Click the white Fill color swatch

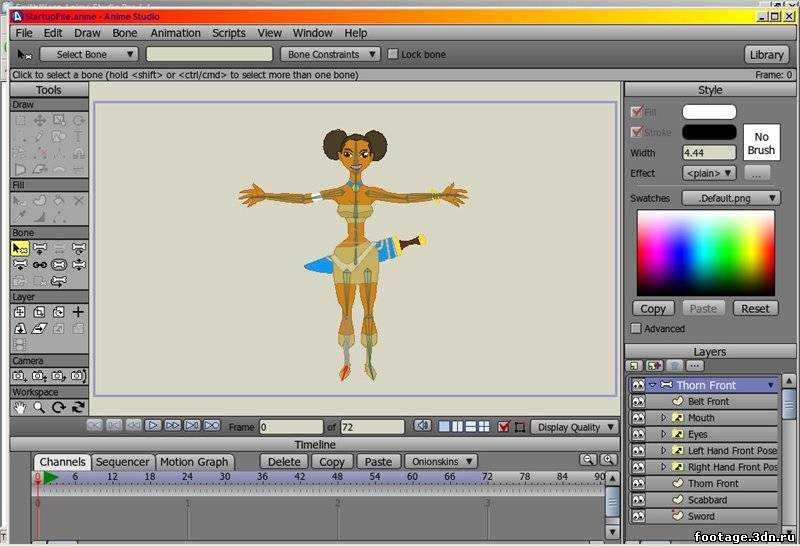pos(709,112)
